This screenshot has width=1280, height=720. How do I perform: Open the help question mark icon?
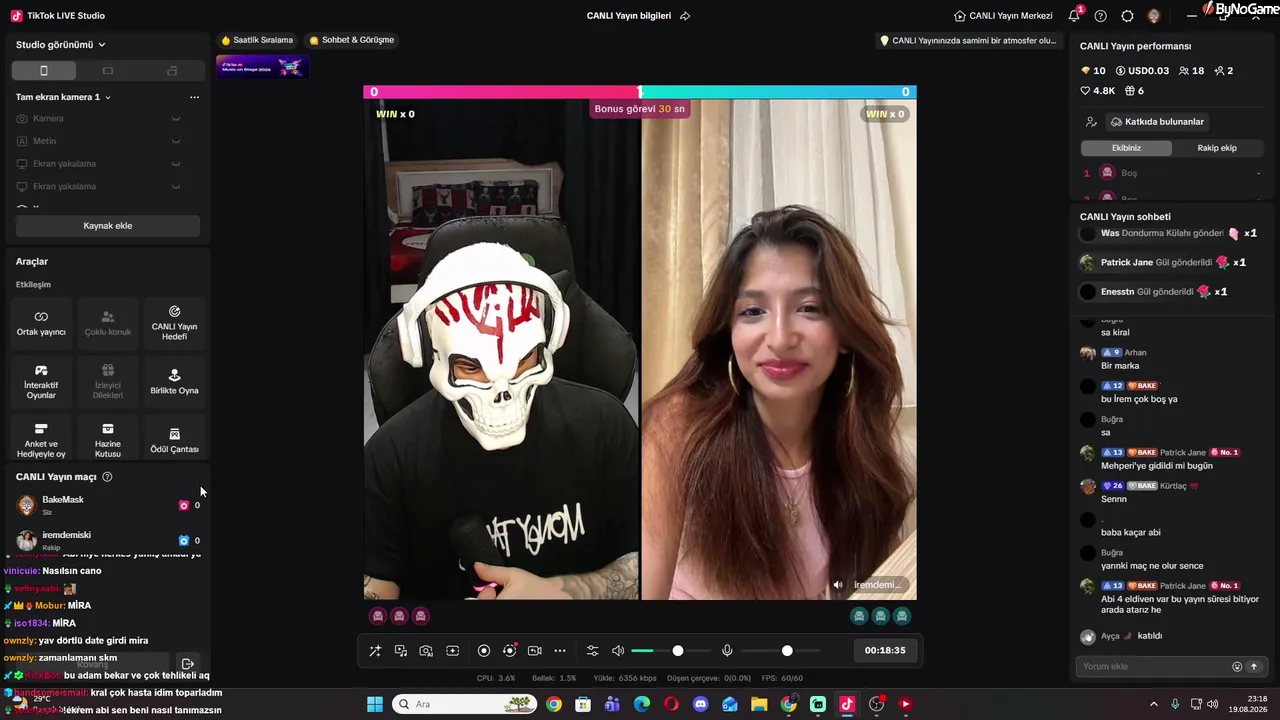1101,16
